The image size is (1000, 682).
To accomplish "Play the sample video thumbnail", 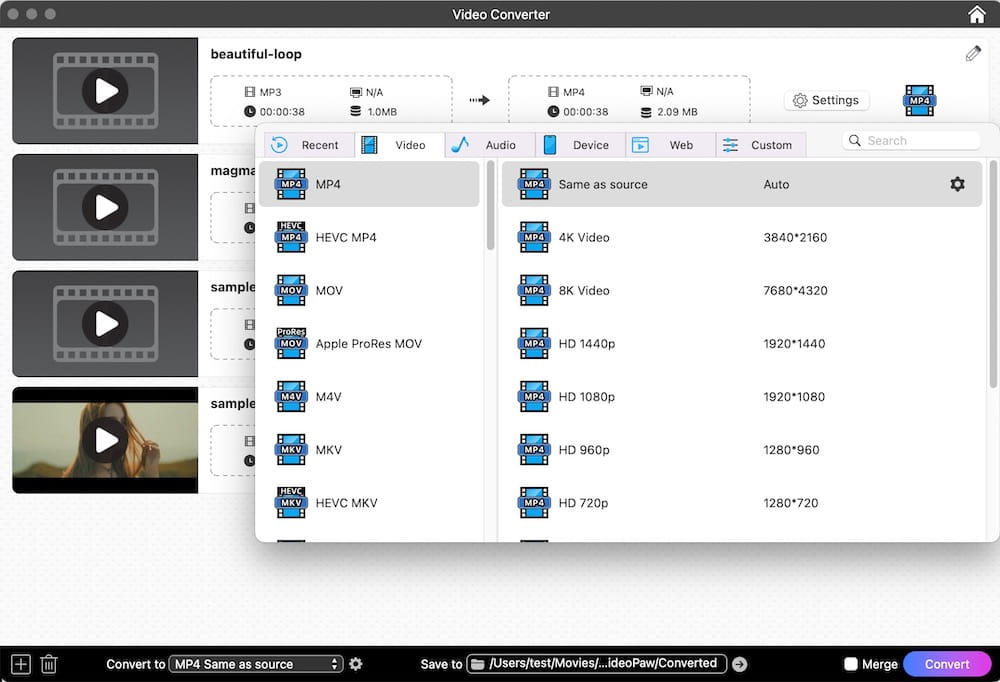I will pos(104,440).
